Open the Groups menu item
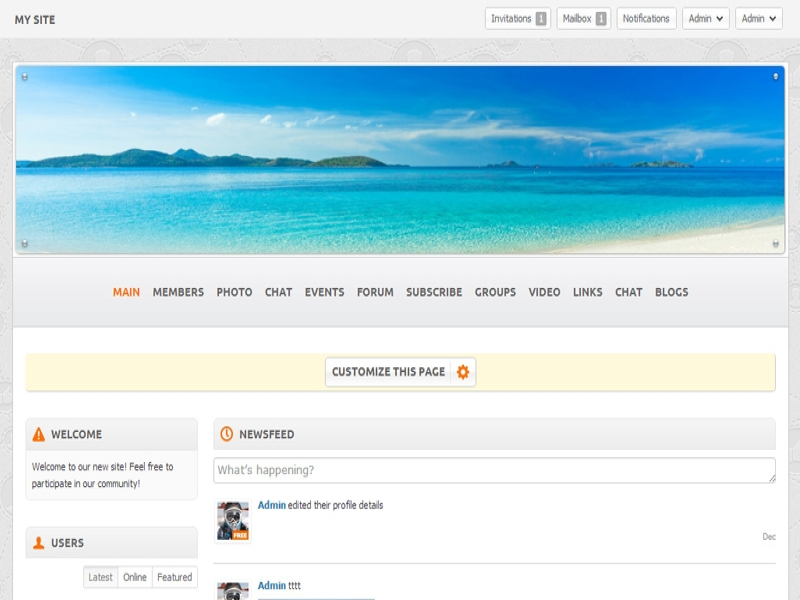Screen dimensions: 800x600 pyautogui.click(x=495, y=292)
